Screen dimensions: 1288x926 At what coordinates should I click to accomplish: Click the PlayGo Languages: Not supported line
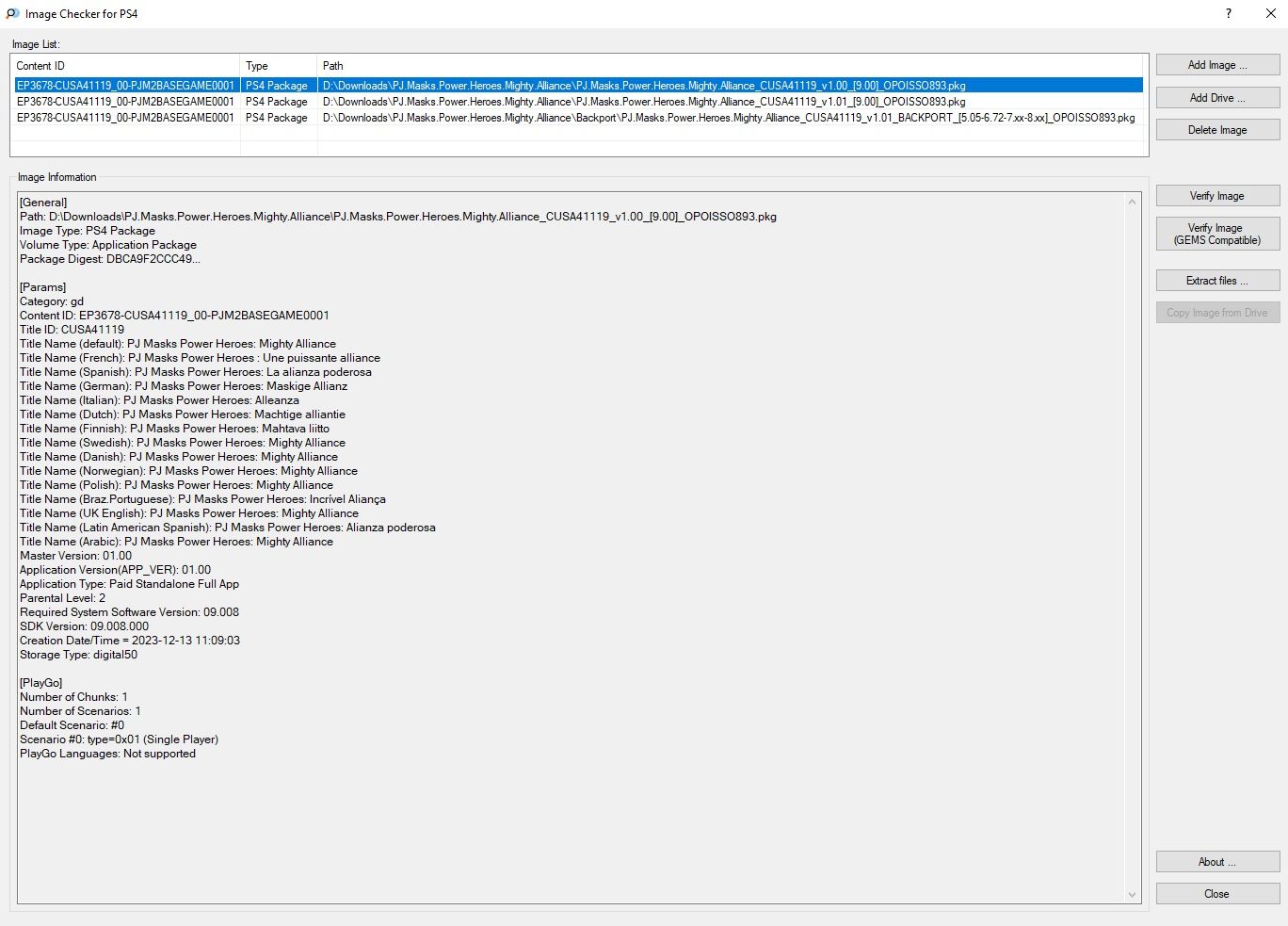tap(107, 754)
